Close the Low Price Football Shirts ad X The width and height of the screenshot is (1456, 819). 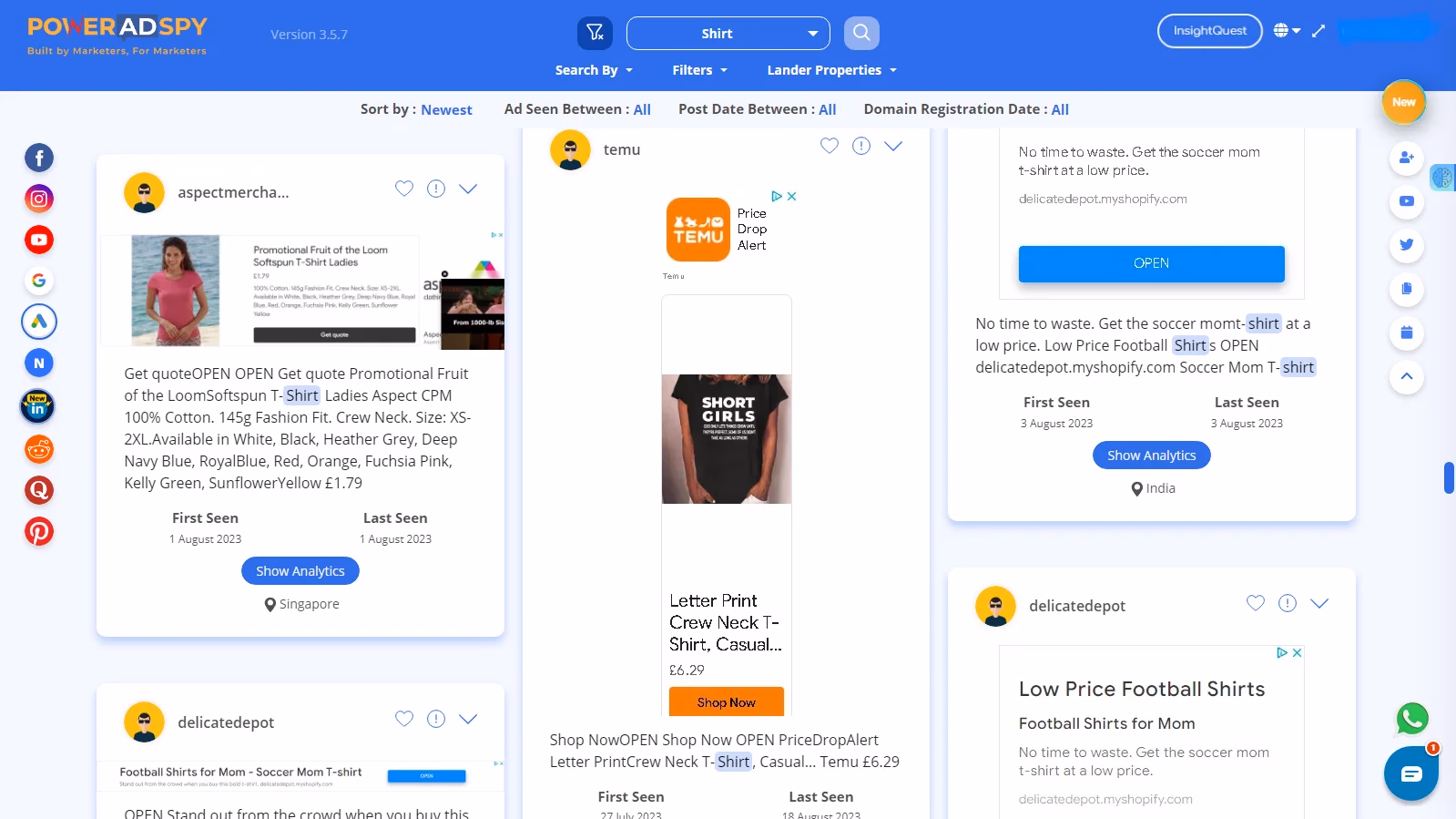coord(1297,653)
